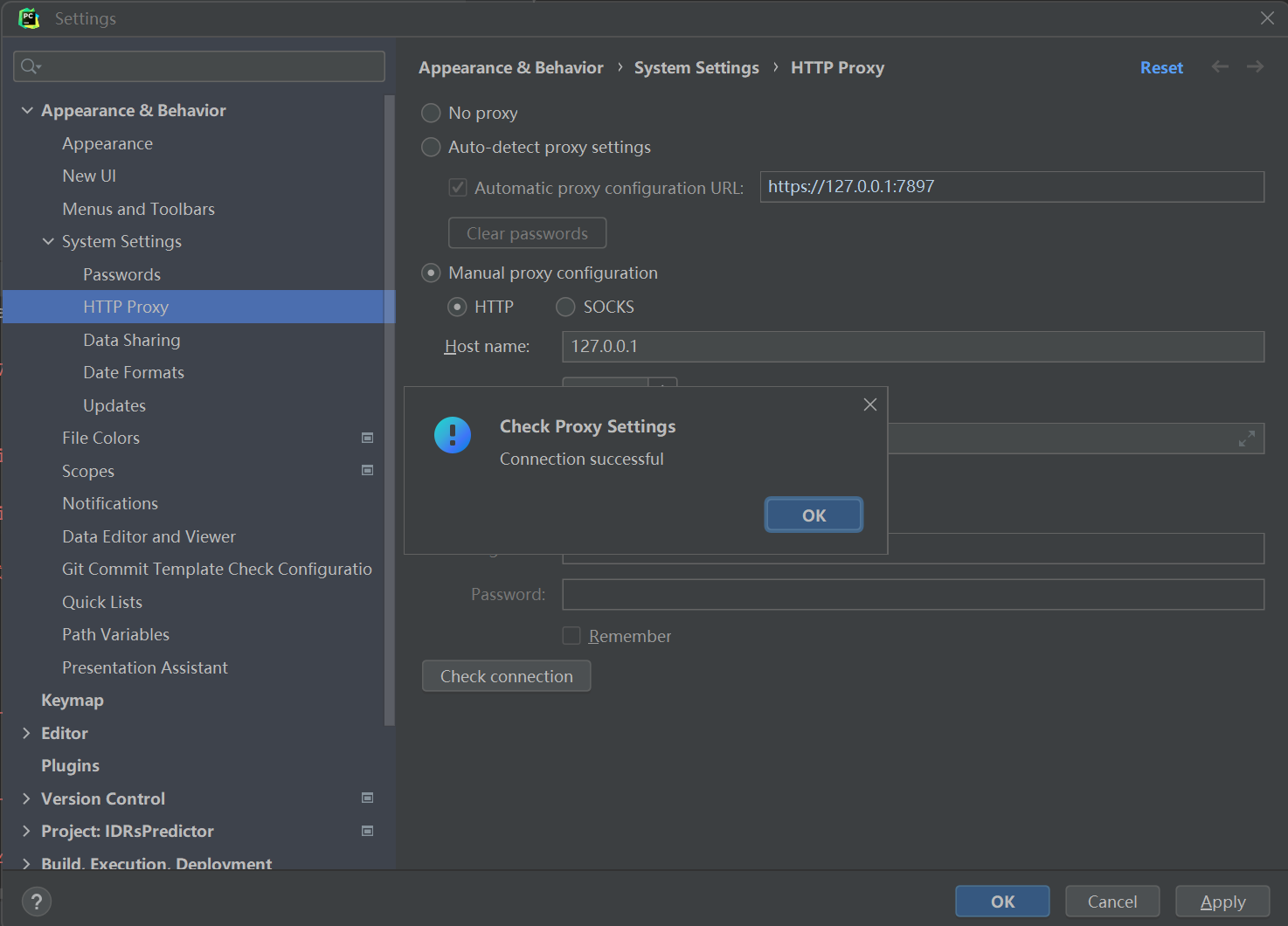Open the search history dropdown arrow
Screen dimensions: 1288x926
click(39, 67)
